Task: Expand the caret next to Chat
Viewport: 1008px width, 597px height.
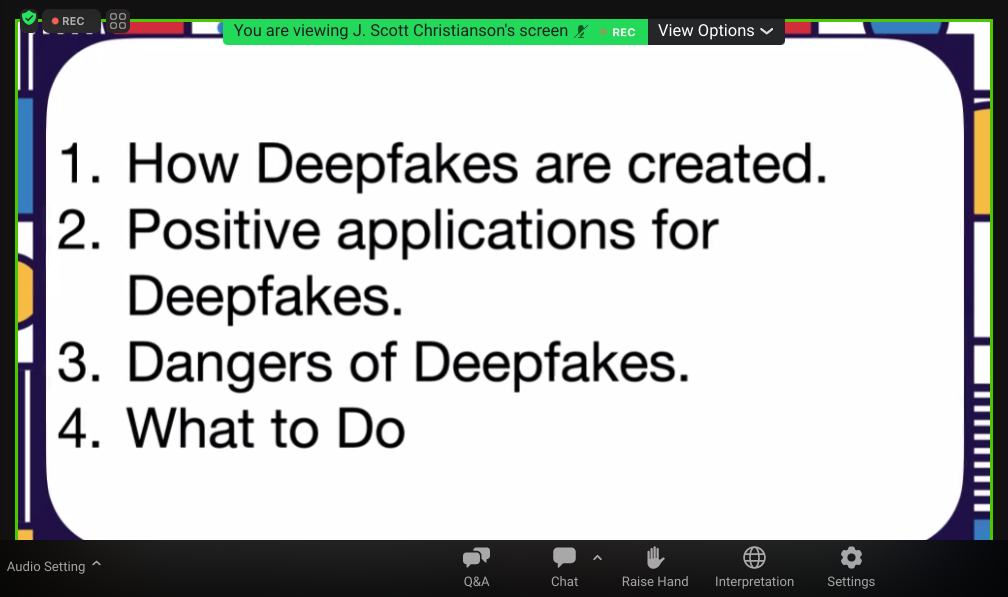Action: (x=598, y=558)
